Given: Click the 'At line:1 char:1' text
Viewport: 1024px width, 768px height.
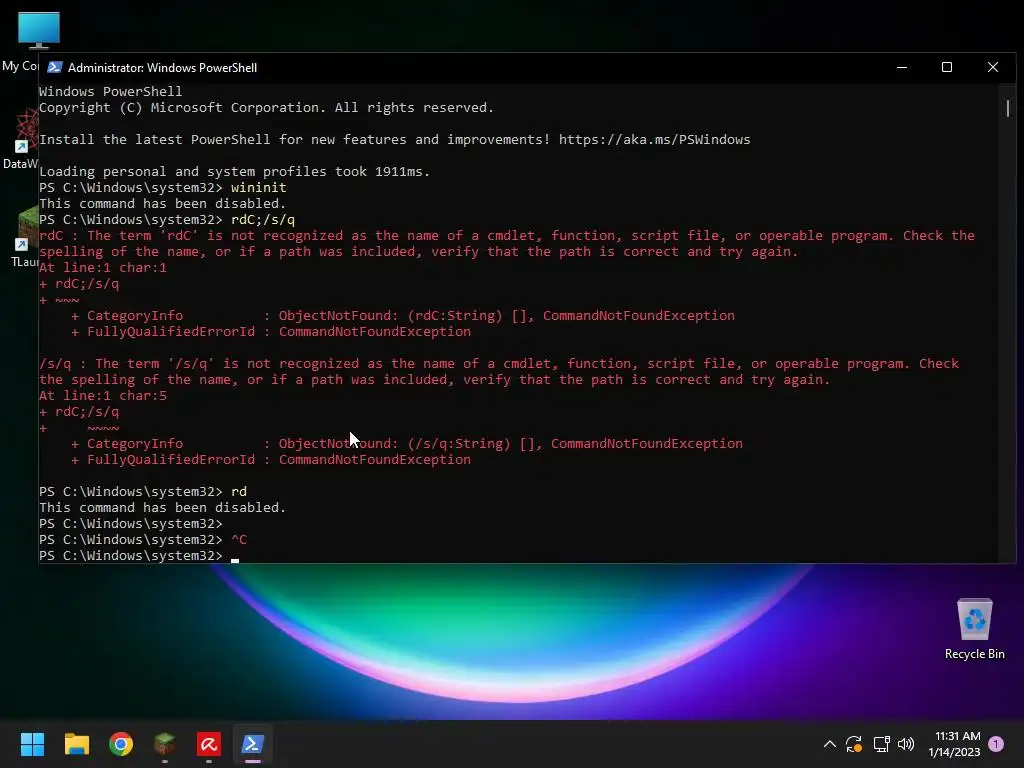Looking at the screenshot, I should coord(103,268).
